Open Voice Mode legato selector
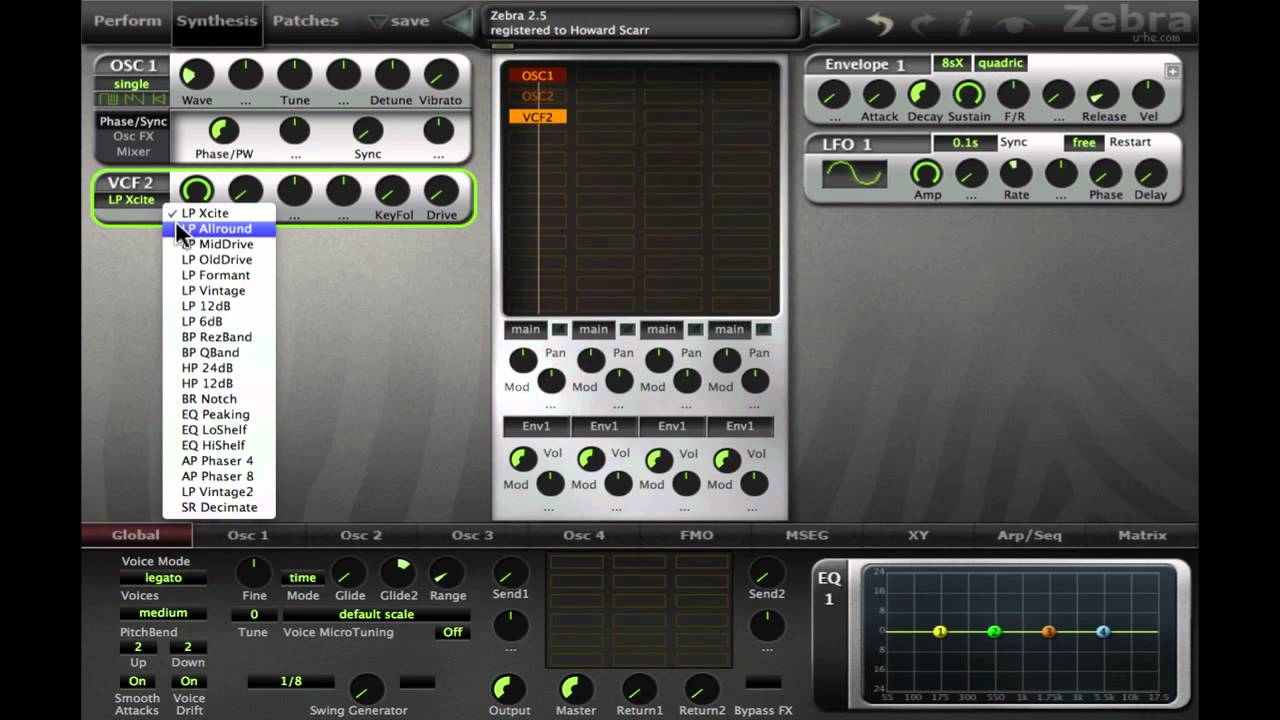 pos(163,578)
